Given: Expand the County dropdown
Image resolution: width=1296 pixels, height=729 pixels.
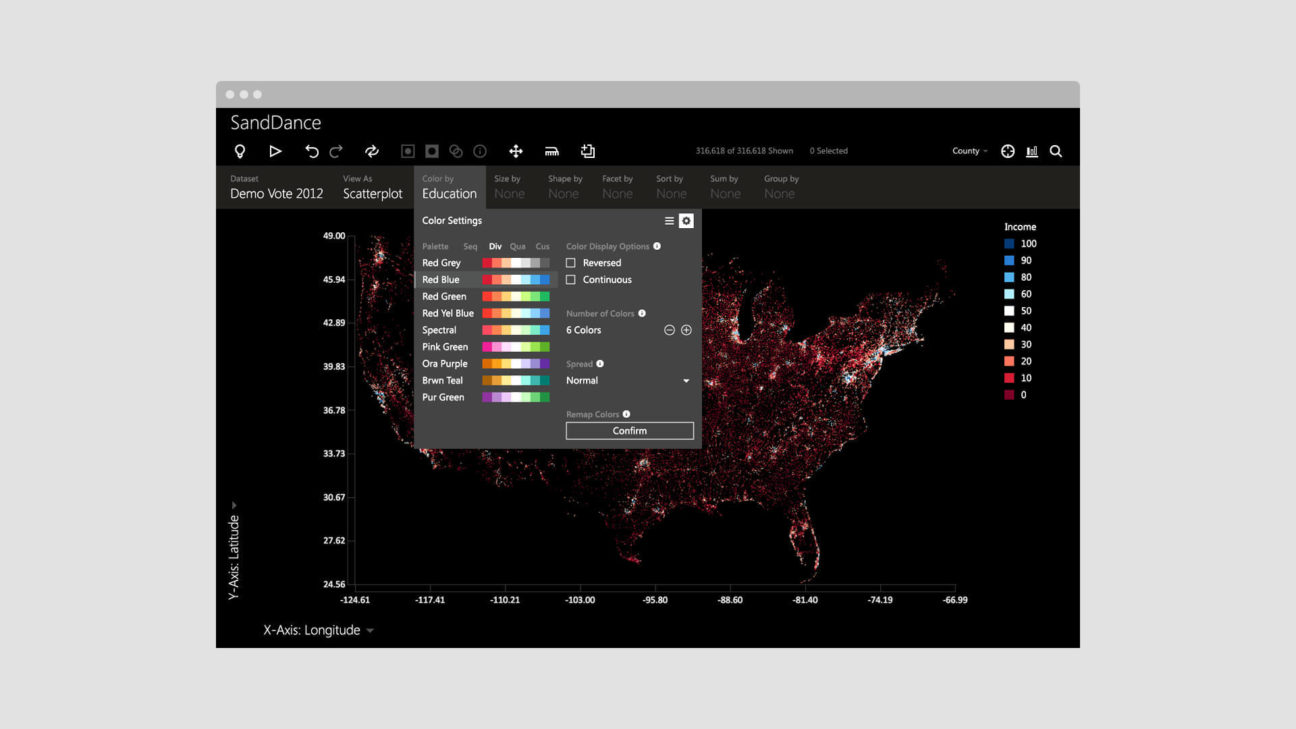Looking at the screenshot, I should 969,151.
